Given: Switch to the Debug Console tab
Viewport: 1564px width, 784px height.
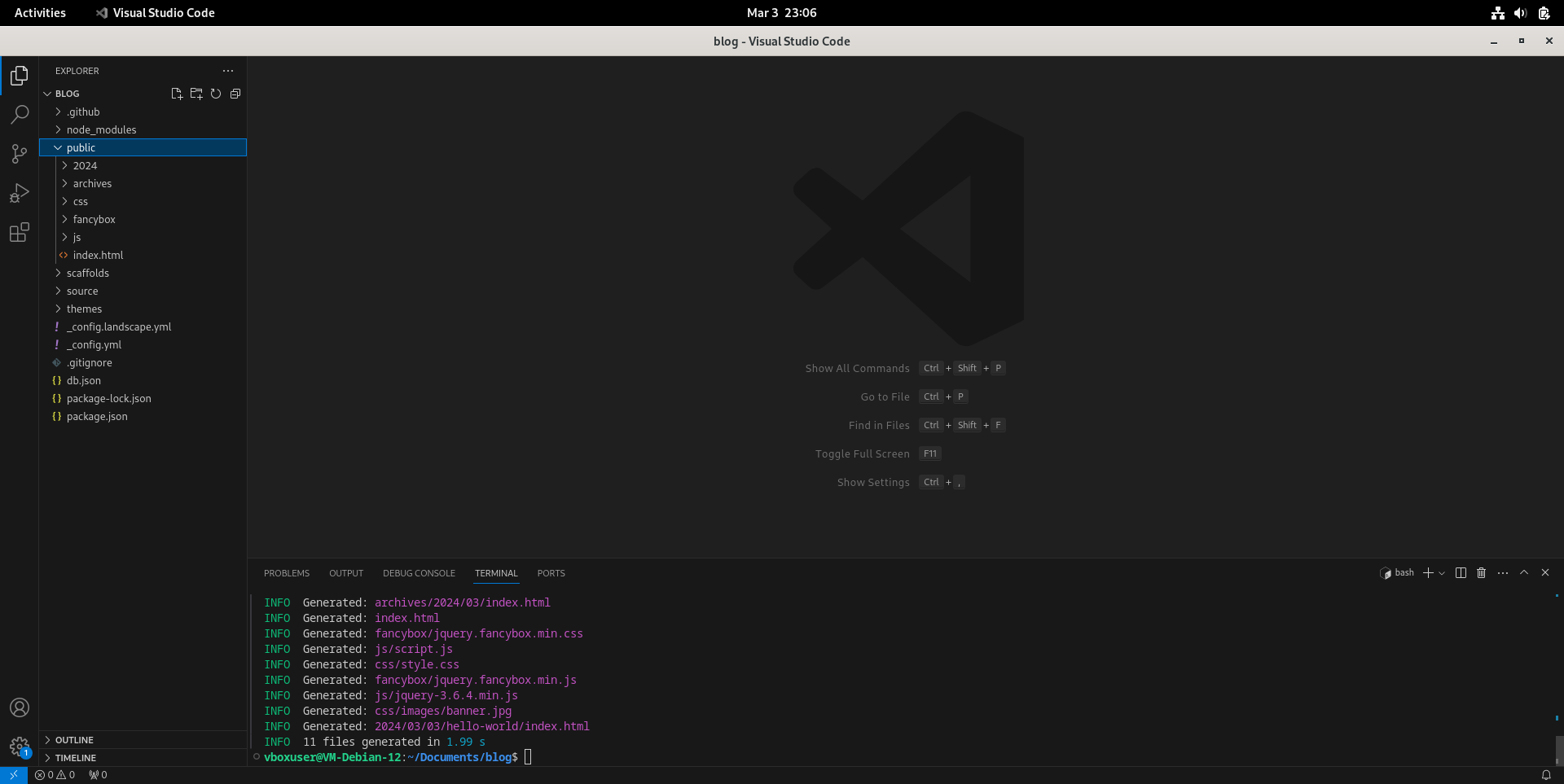Looking at the screenshot, I should tap(419, 573).
